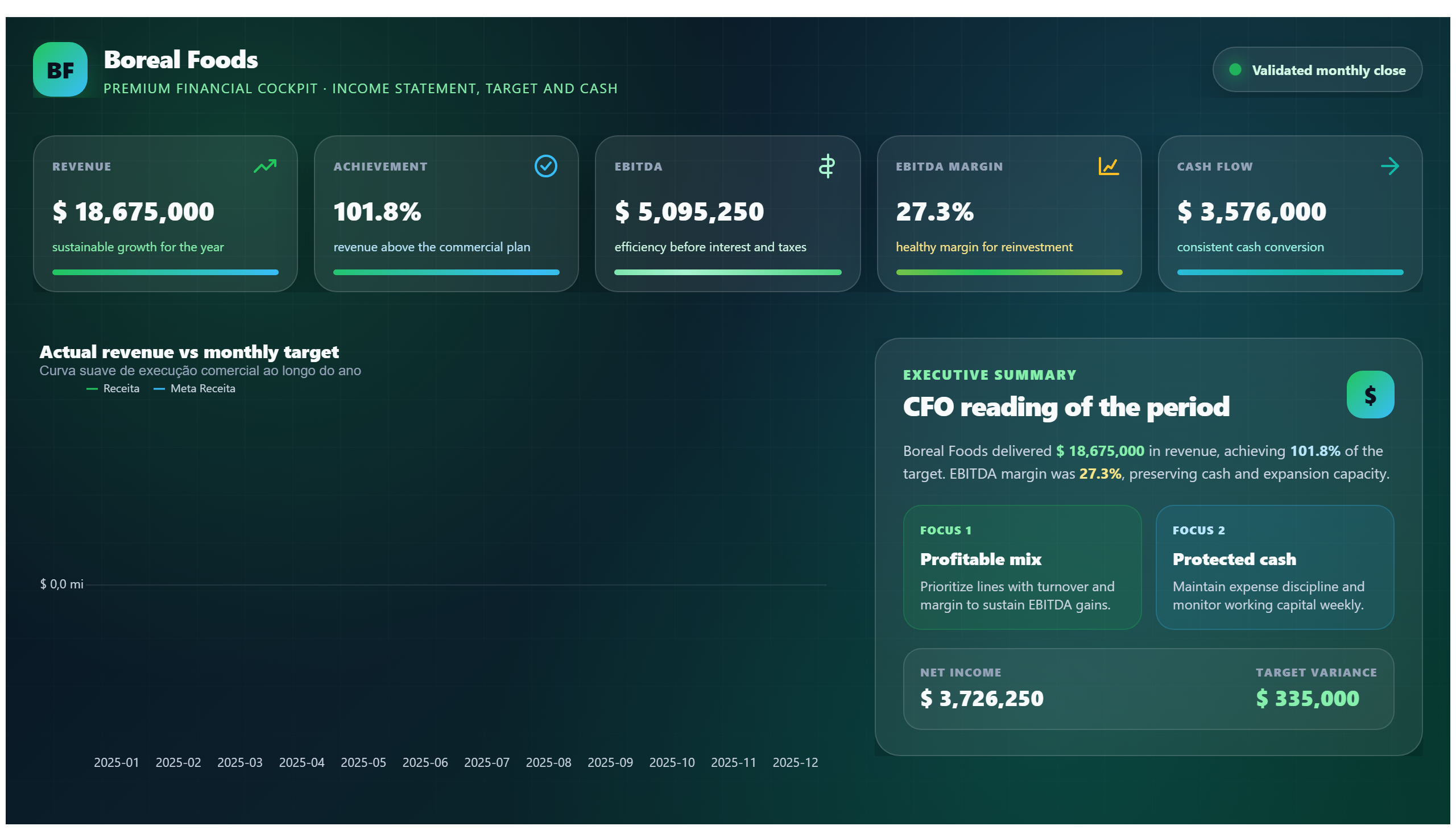Viewport: 1456px width, 830px height.
Task: Click the Executive Summary label
Action: [x=990, y=375]
